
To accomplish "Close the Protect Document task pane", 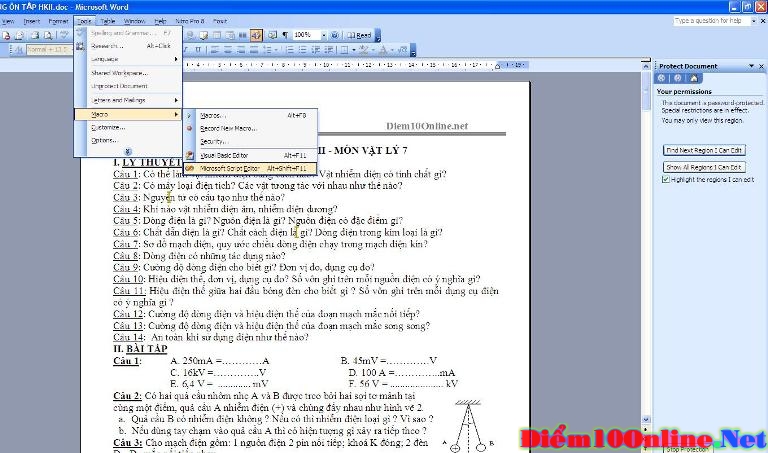I will click(762, 66).
